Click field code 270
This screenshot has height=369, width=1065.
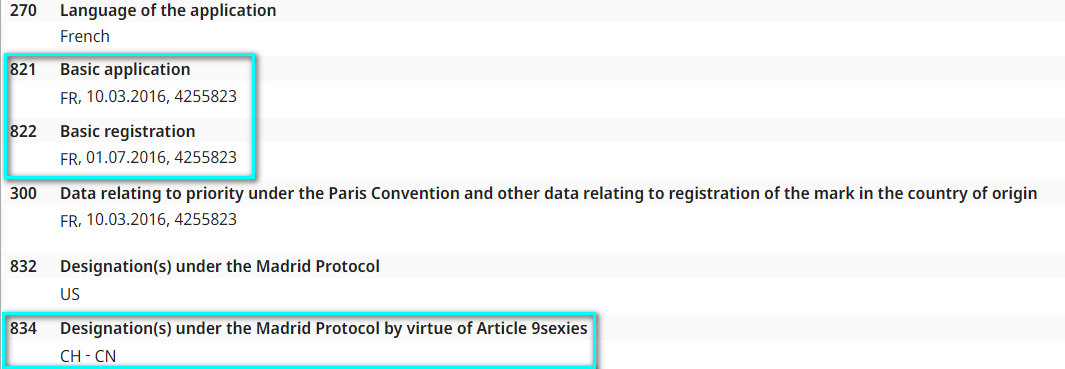point(23,11)
